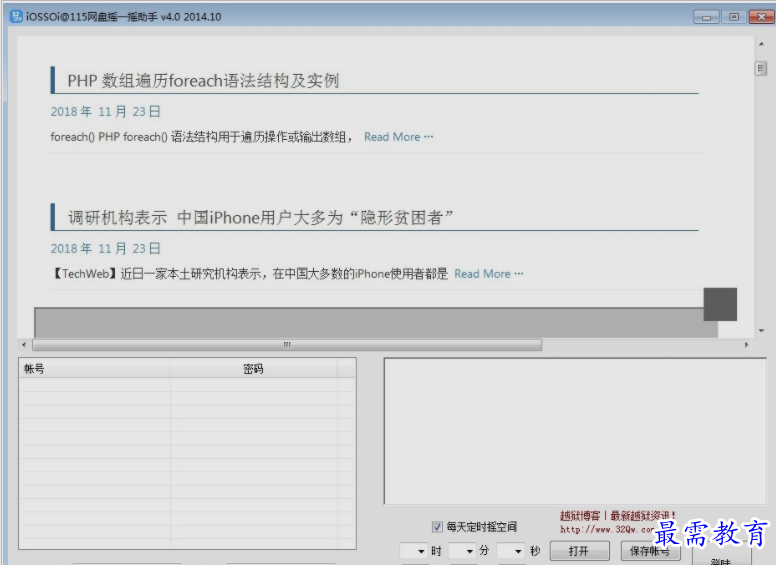The width and height of the screenshot is (776, 565).
Task: Click the 保存帐号 button
Action: 650,551
